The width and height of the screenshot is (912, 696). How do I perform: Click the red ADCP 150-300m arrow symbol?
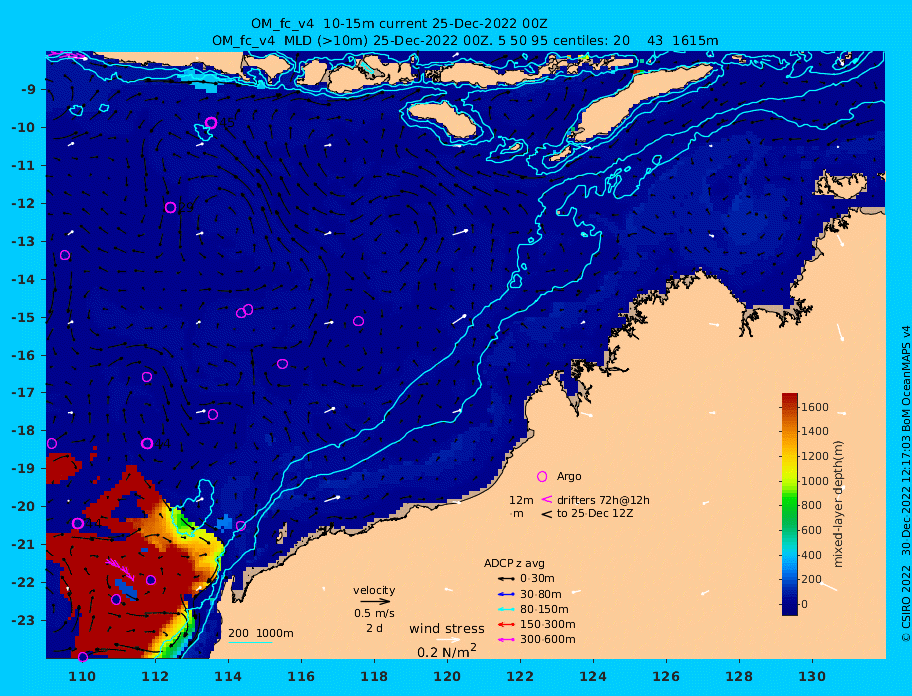506,624
